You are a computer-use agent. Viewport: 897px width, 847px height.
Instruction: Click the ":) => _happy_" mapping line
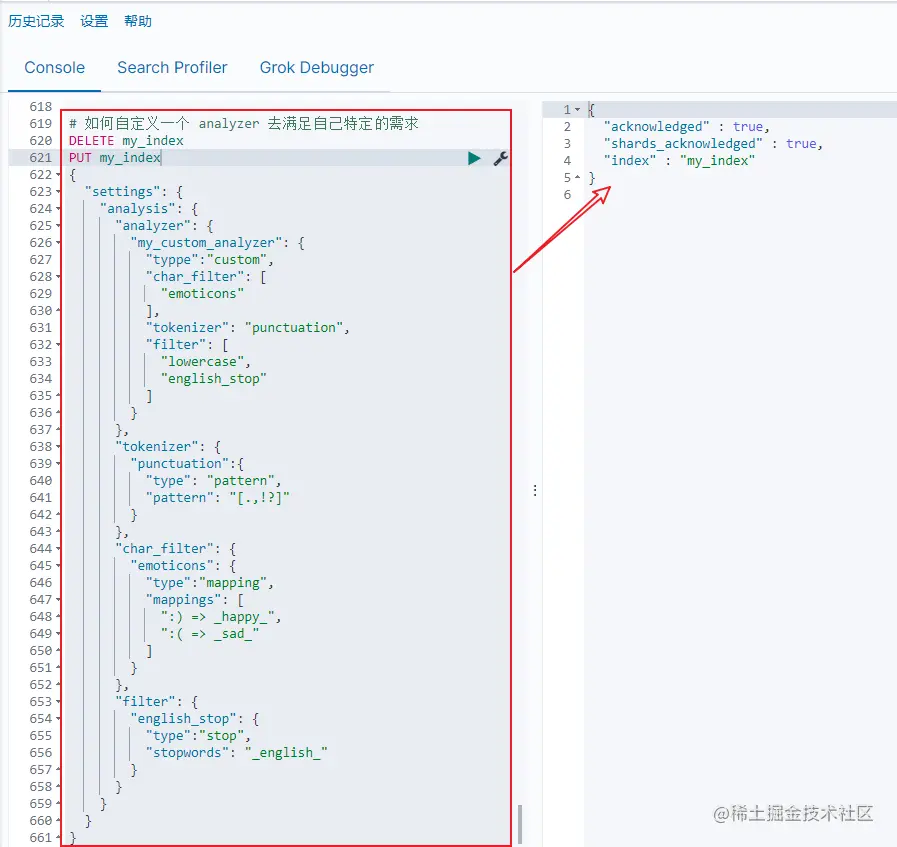pyautogui.click(x=221, y=617)
